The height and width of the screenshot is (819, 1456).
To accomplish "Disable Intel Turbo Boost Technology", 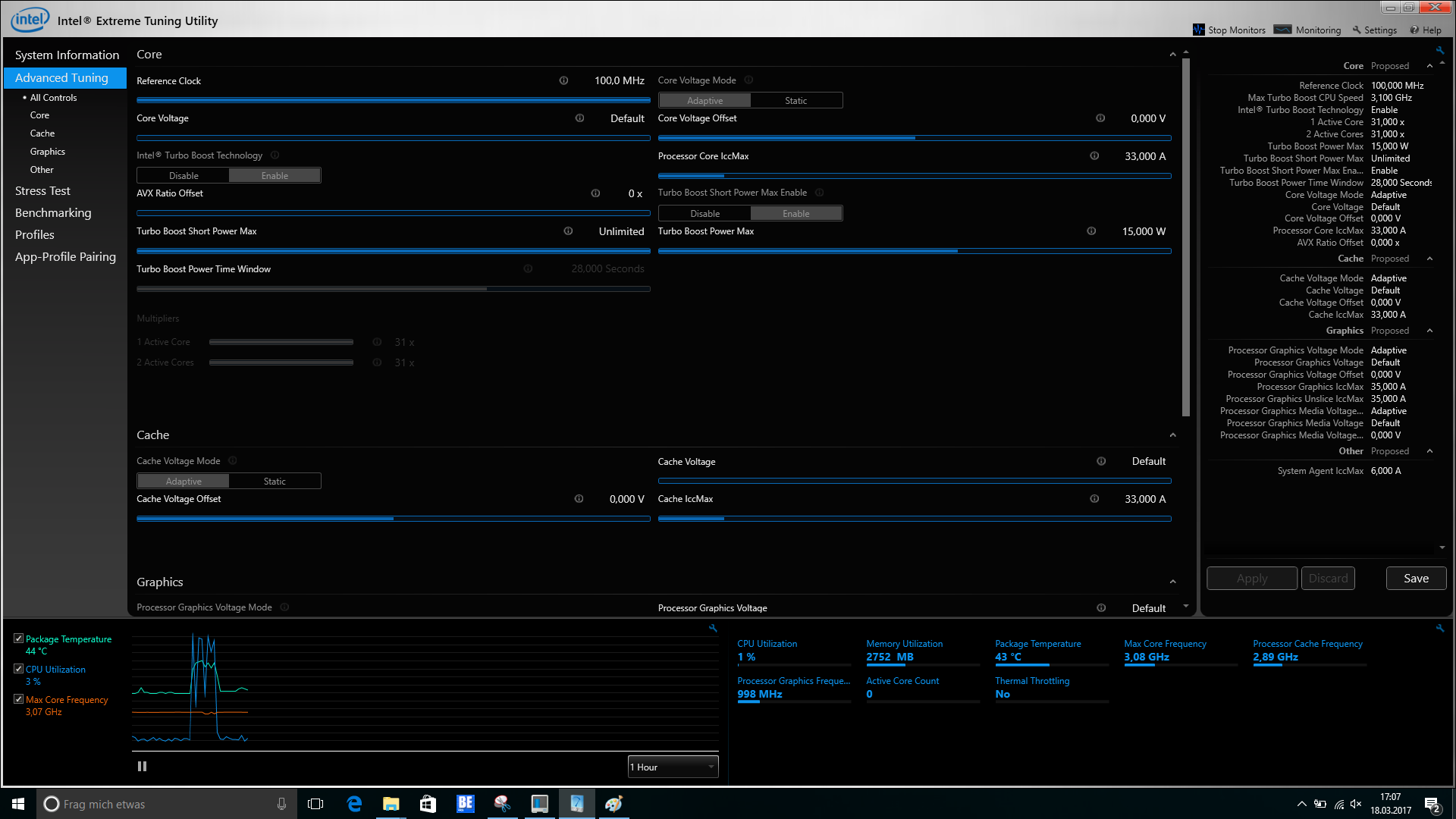I will pos(184,175).
